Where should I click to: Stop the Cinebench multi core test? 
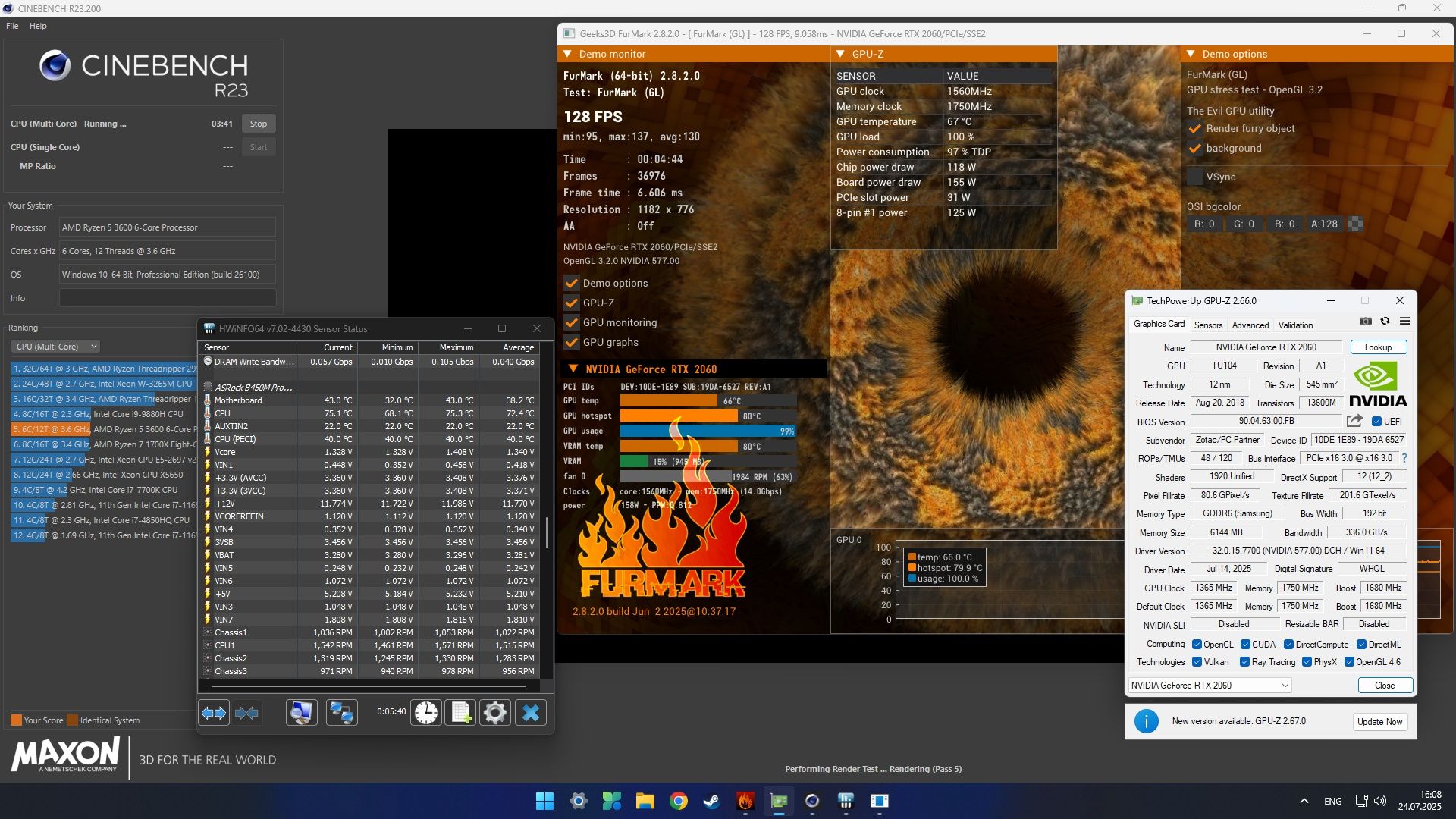coord(259,124)
